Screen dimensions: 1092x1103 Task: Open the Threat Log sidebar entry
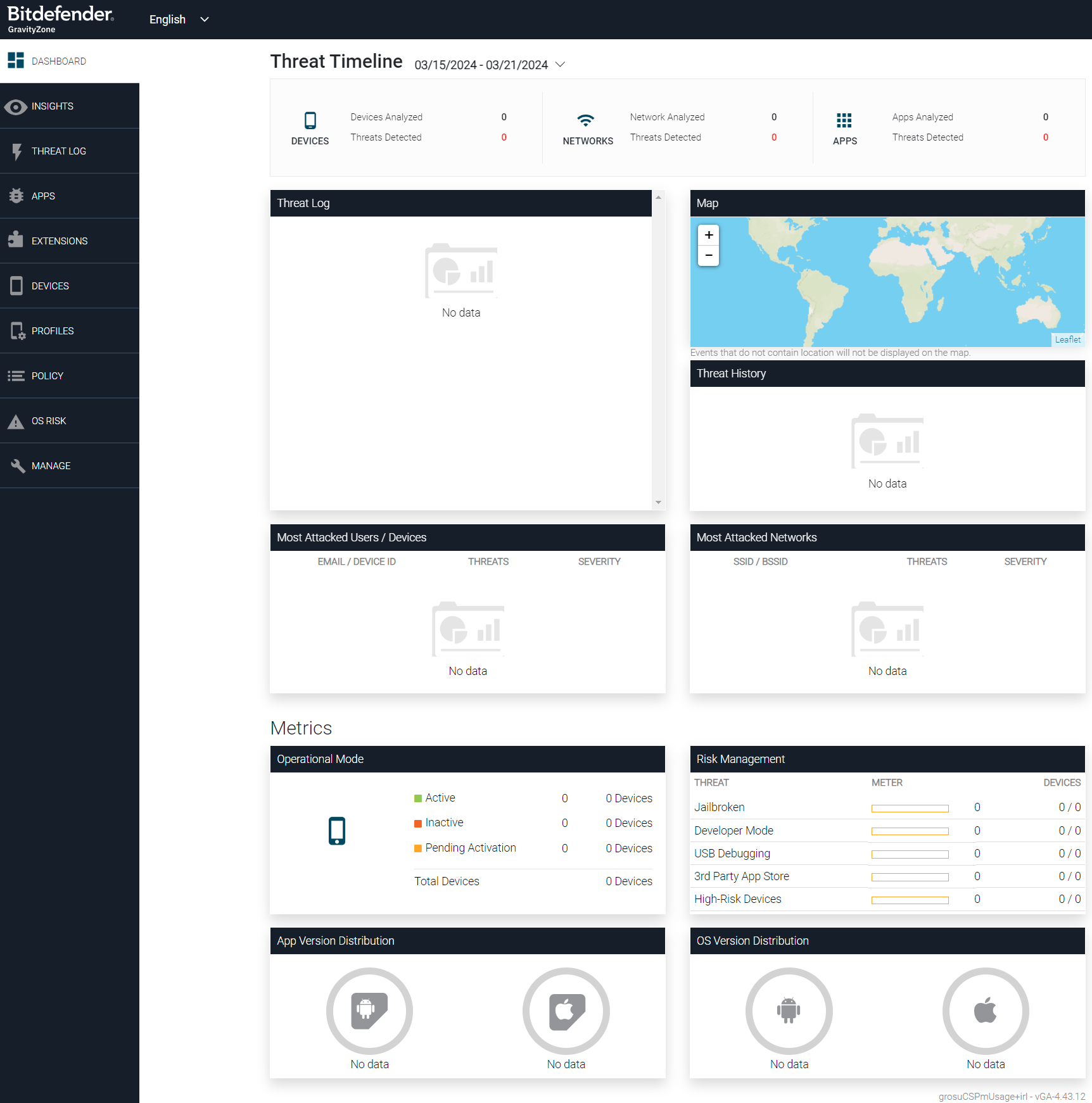click(x=59, y=151)
